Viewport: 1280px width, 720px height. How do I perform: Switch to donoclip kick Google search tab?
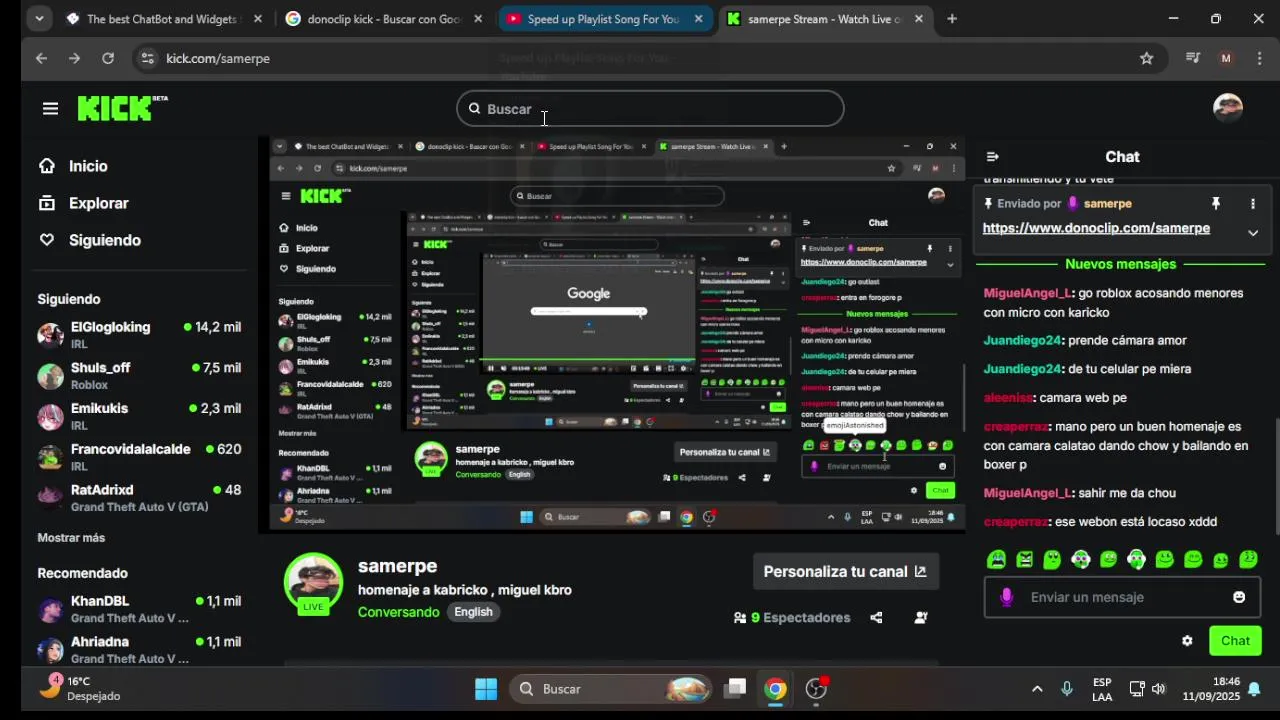point(383,18)
